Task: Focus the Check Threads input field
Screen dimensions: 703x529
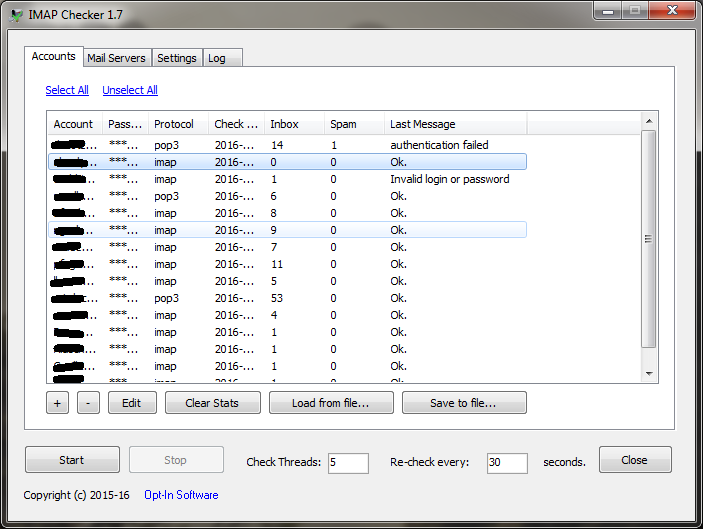Action: point(348,462)
